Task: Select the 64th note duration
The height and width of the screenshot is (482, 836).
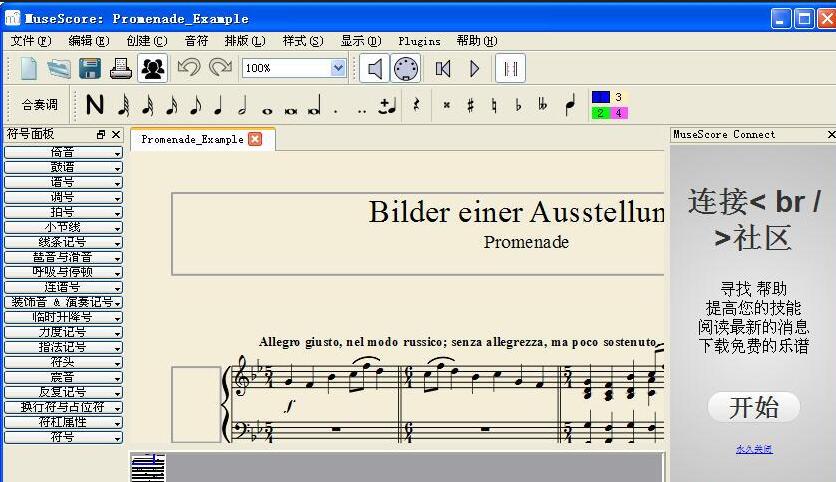Action: pos(124,105)
